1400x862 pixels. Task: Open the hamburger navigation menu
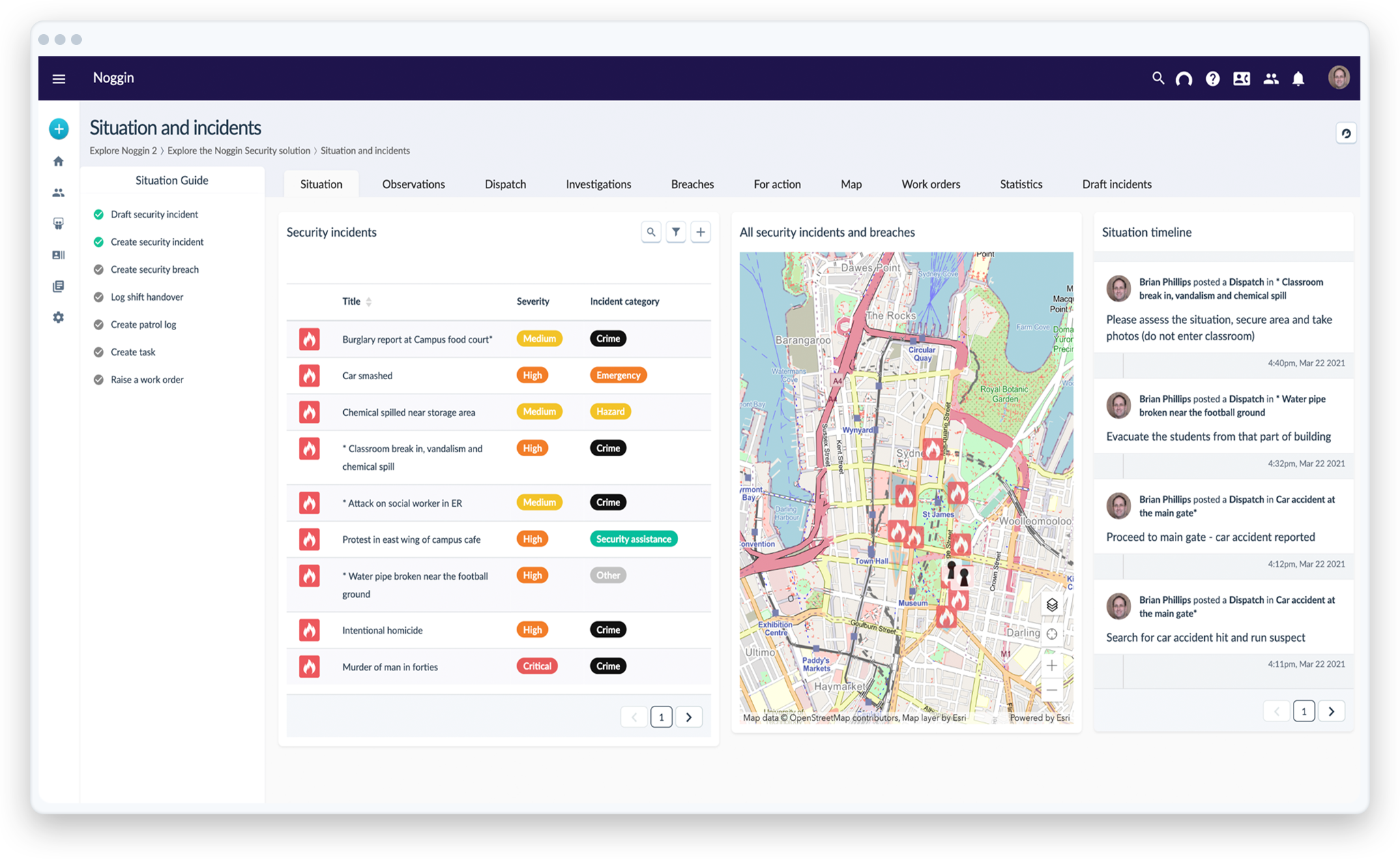[x=59, y=78]
